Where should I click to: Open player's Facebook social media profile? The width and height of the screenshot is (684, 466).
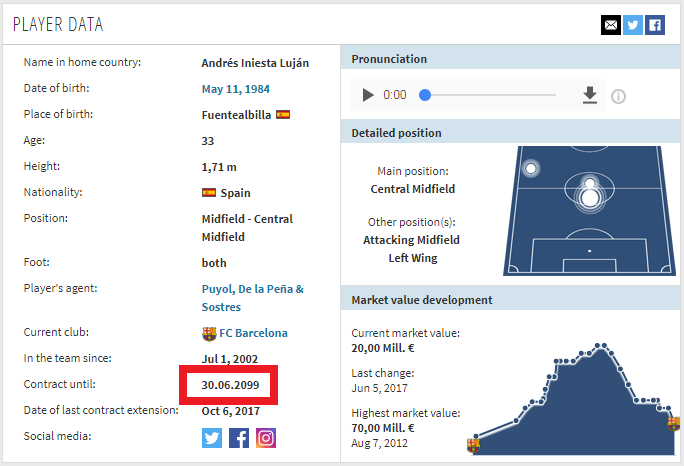point(239,438)
